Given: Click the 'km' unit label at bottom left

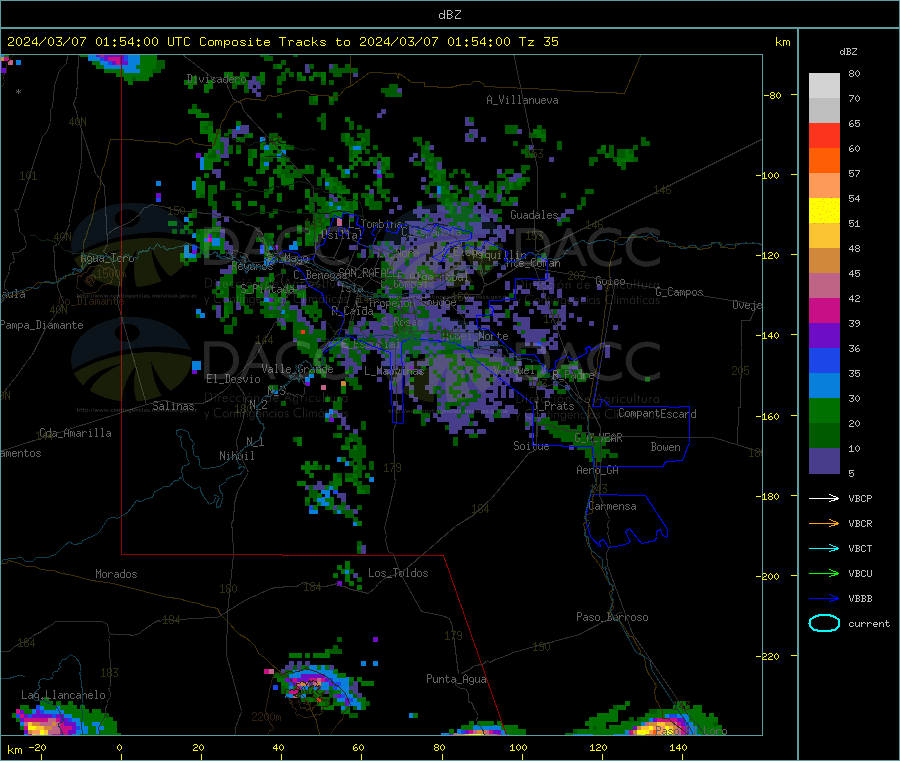Looking at the screenshot, I should click(x=14, y=750).
